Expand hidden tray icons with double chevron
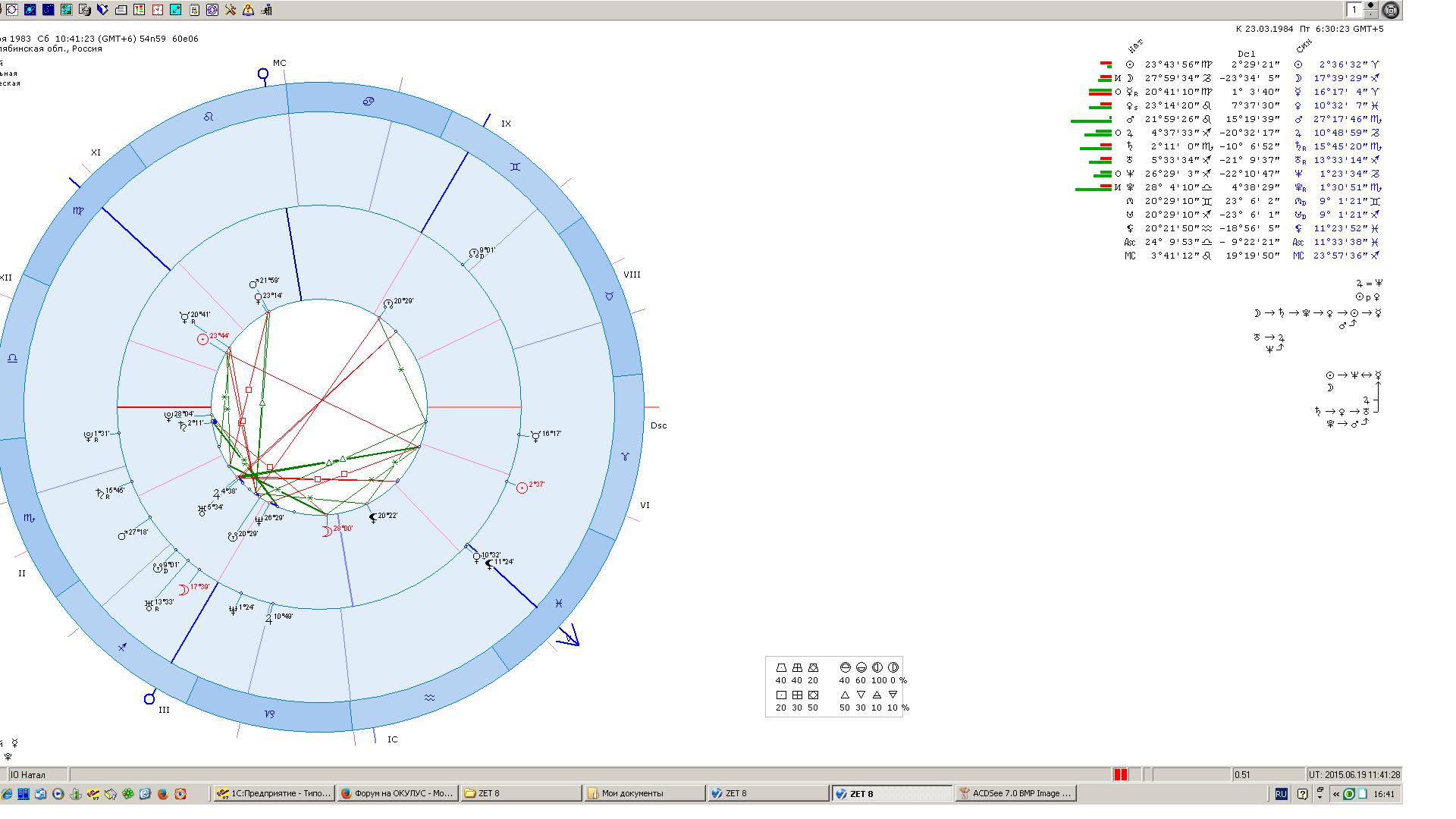1456x819 pixels. (1335, 794)
